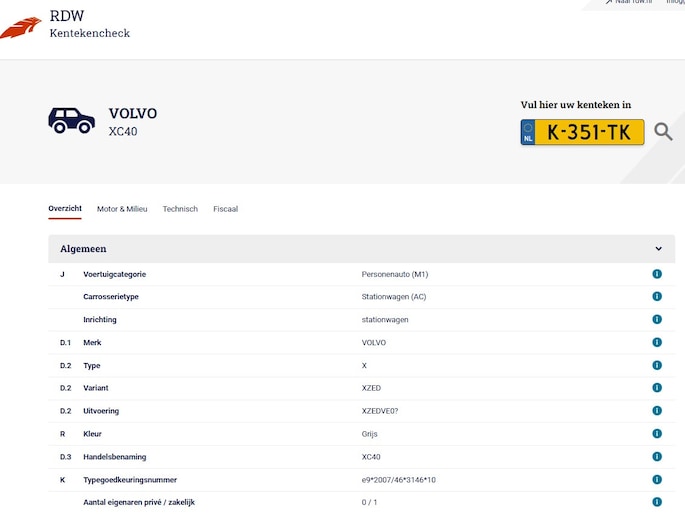Collapse the Algemeen section chevron
685x514 pixels.
[x=658, y=249]
